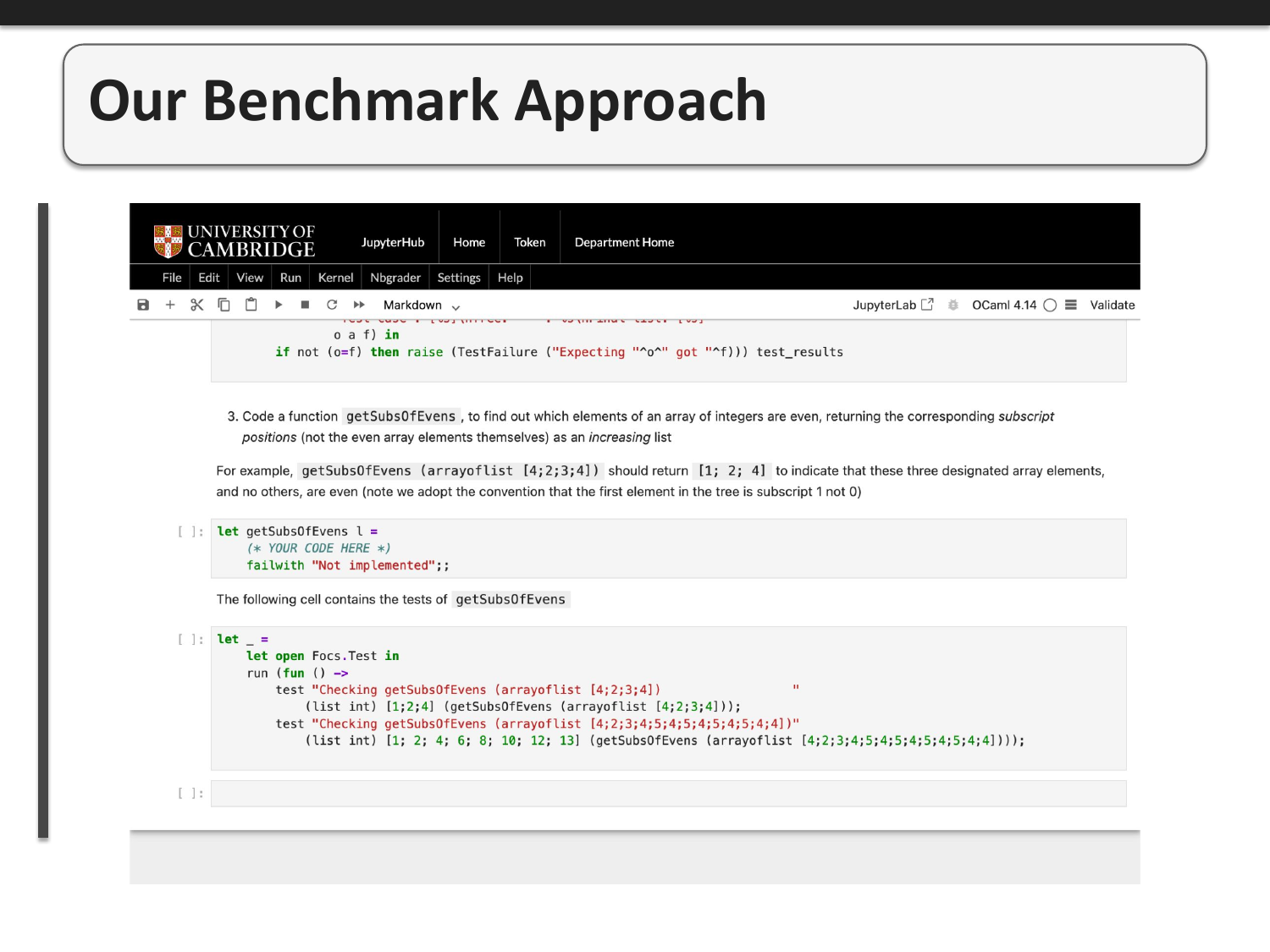Image resolution: width=1270 pixels, height=952 pixels.
Task: Stop the kernel with interrupt icon
Action: coord(305,305)
